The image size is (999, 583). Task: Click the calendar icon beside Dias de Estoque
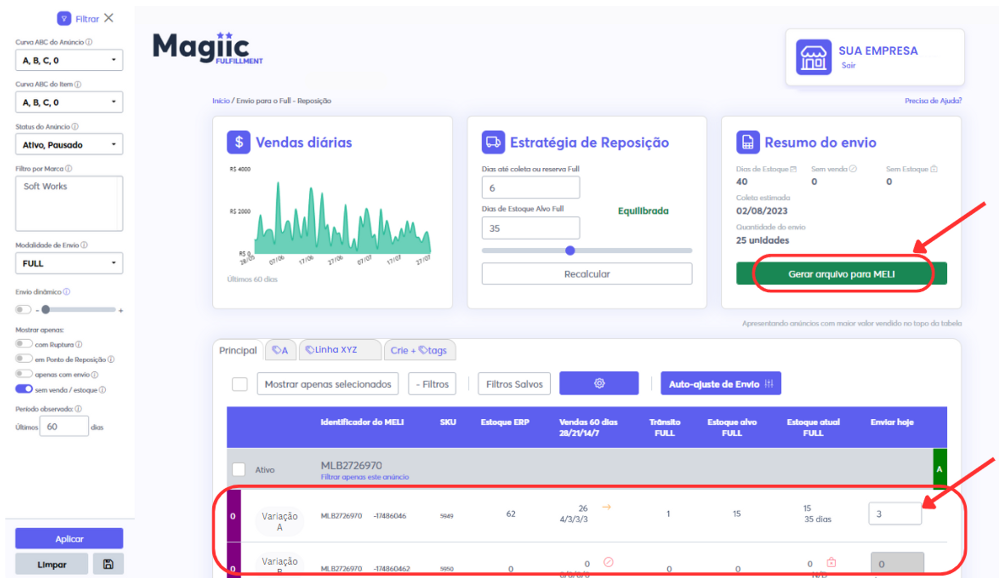793,169
